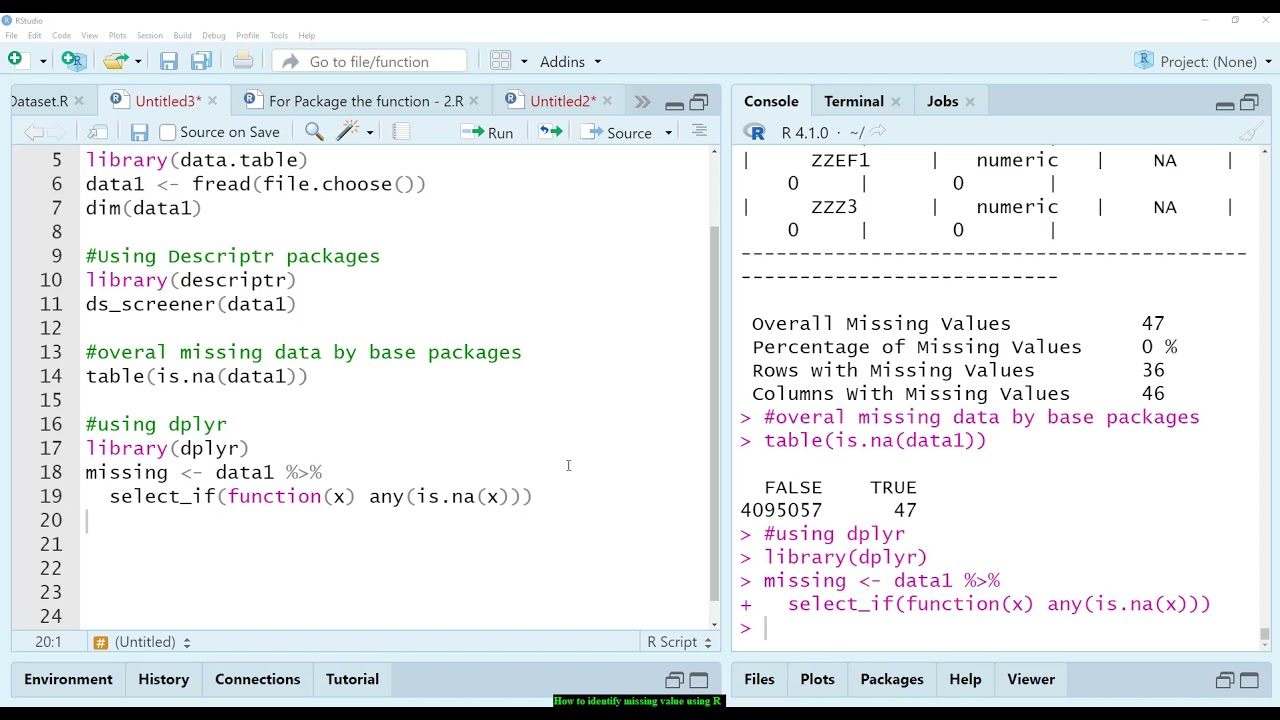
Task: Open the Session menu
Action: pyautogui.click(x=149, y=35)
